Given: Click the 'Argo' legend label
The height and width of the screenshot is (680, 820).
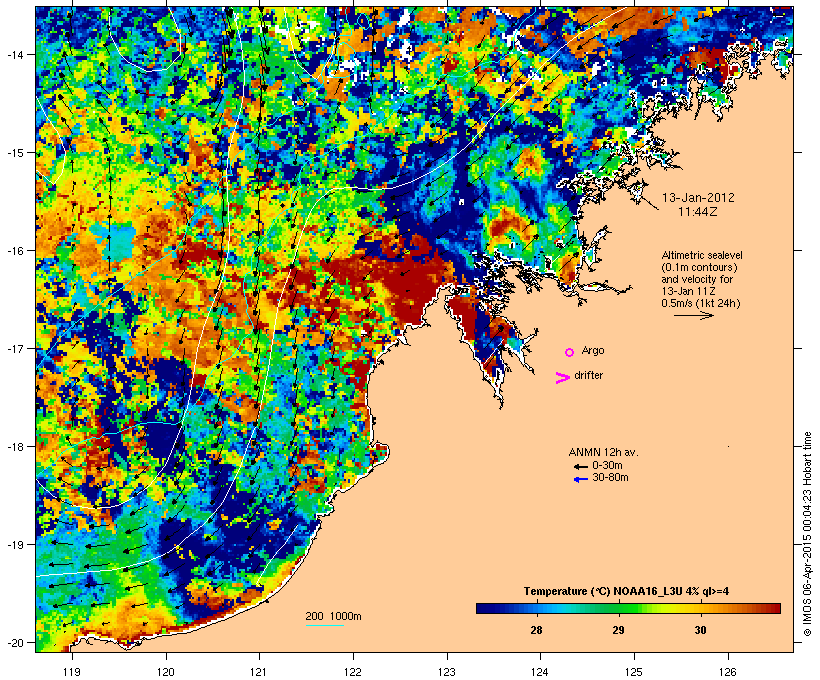Looking at the screenshot, I should pos(593,350).
